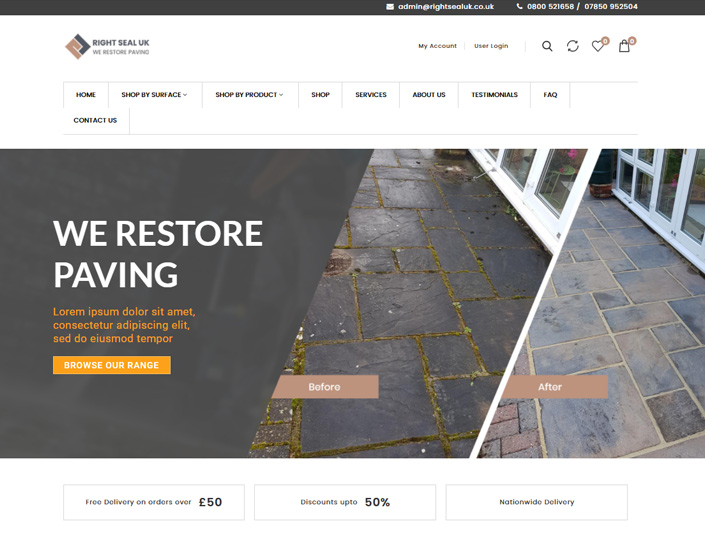Click the User Login link

491,46
